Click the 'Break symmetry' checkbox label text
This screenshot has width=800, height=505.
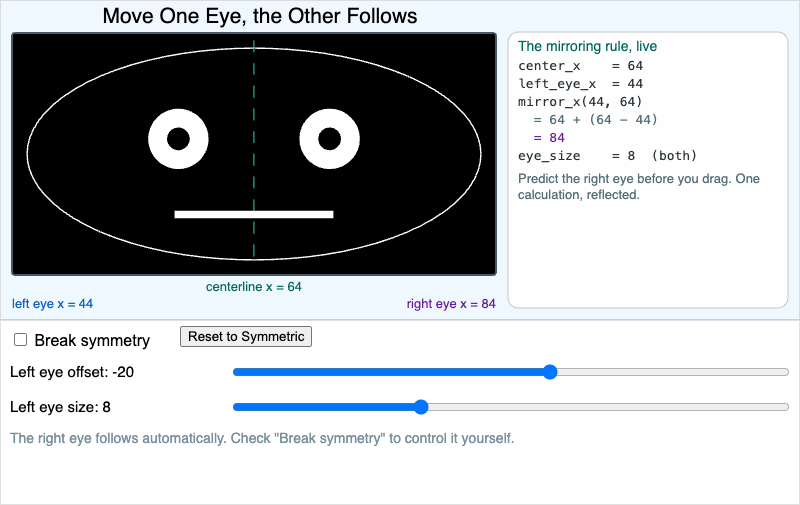92,340
